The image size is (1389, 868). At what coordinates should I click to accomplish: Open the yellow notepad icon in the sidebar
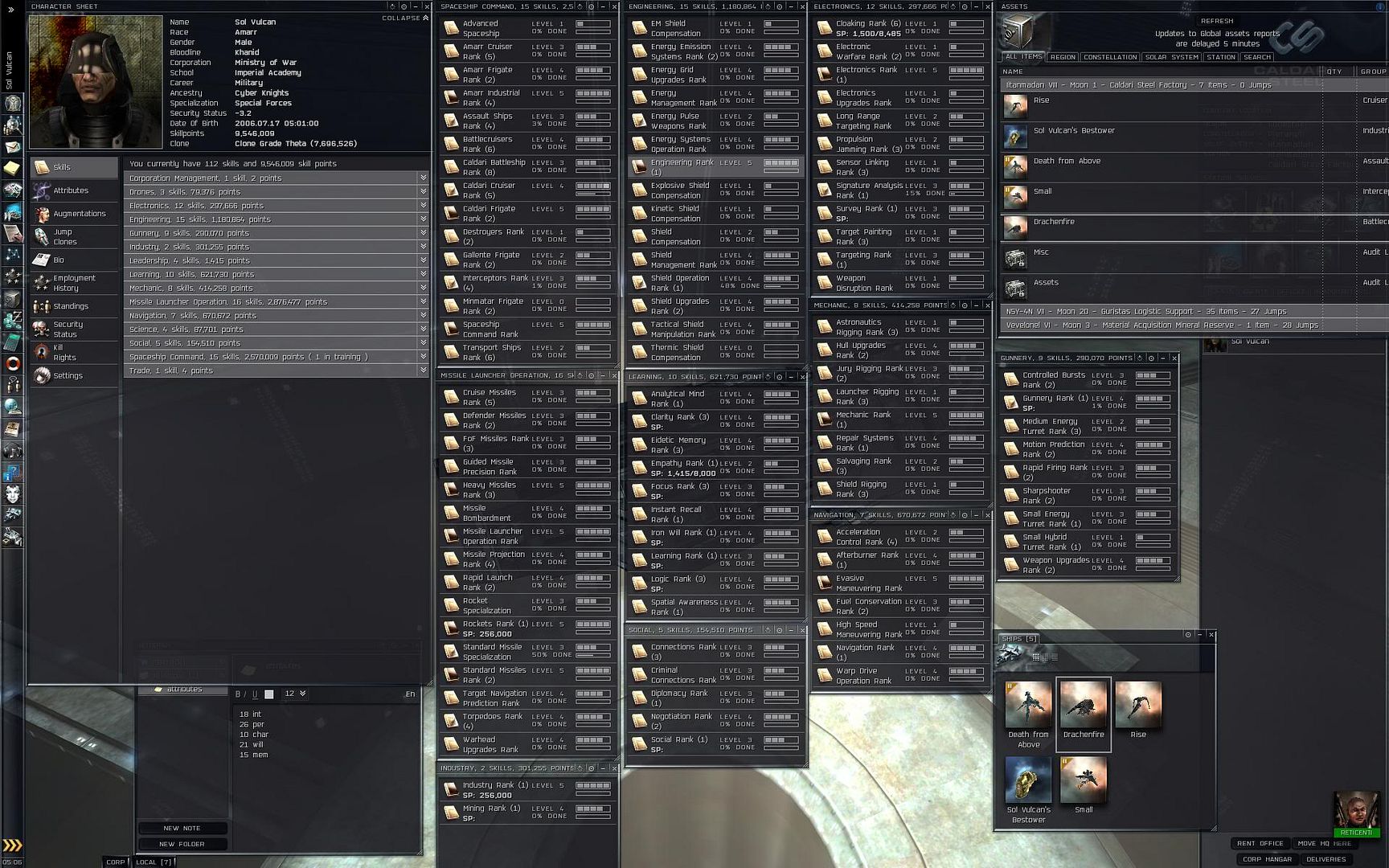point(13,169)
